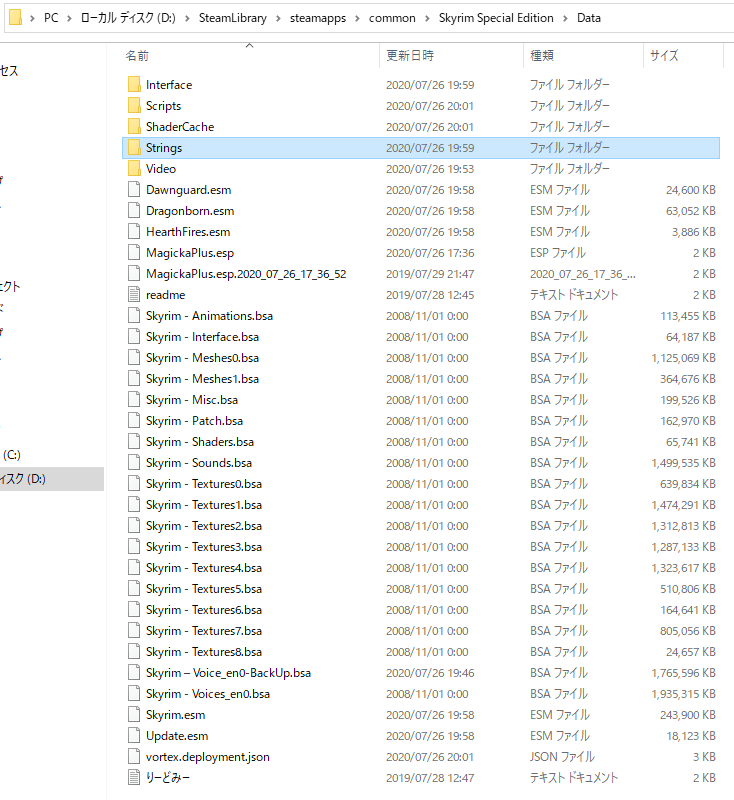Click the Scripts folder icon
This screenshot has width=734, height=800.
click(134, 106)
